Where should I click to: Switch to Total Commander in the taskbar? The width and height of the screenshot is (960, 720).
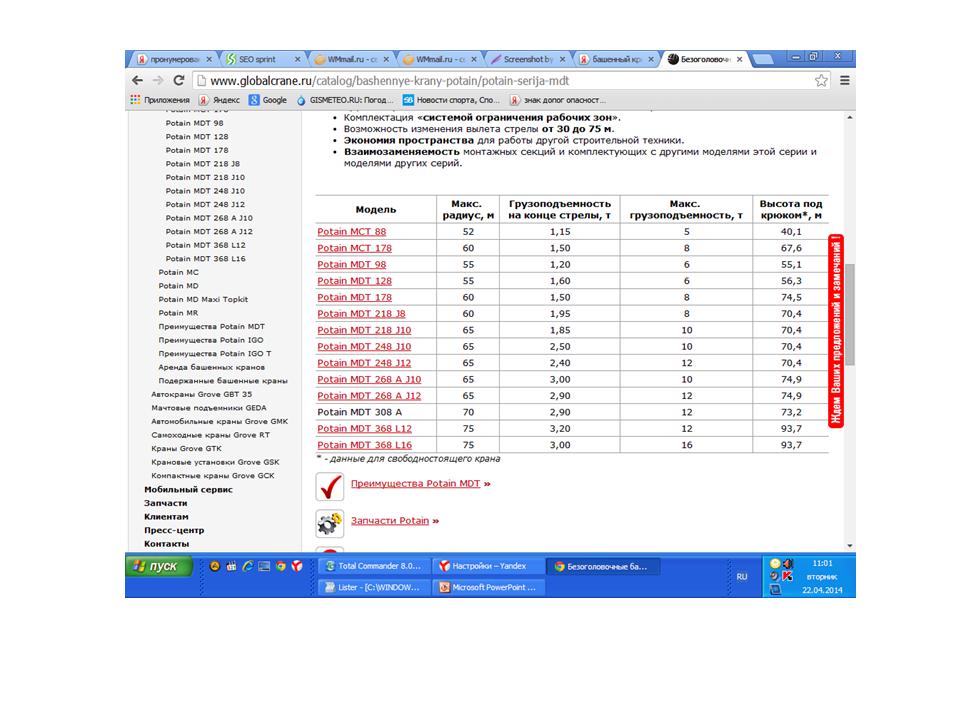click(373, 566)
